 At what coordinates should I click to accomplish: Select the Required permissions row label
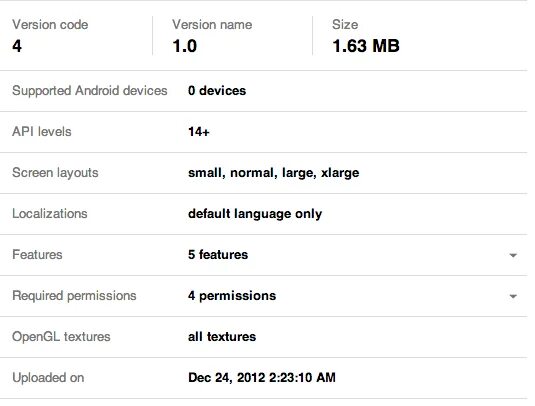point(74,295)
